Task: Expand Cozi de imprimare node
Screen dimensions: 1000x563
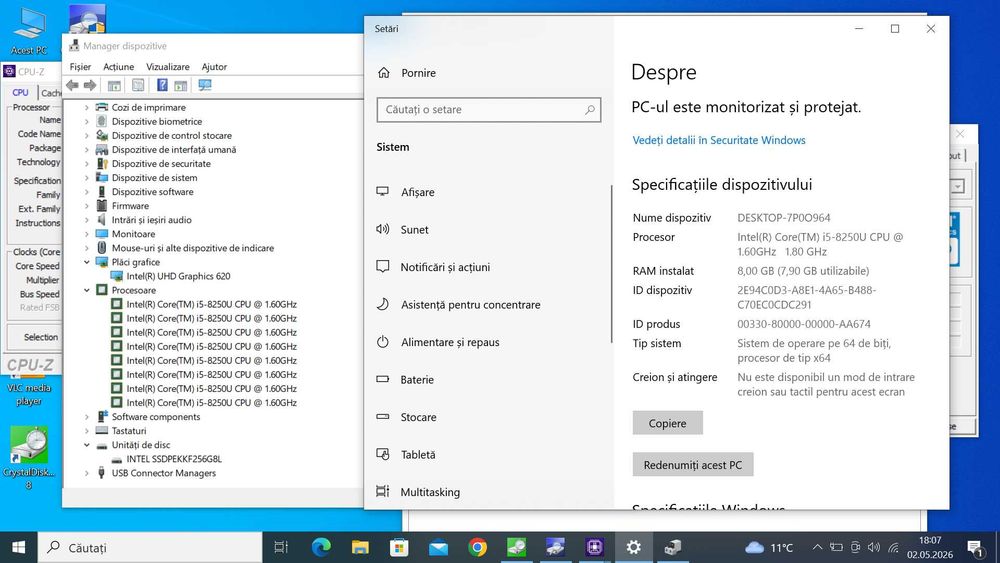Action: (x=87, y=108)
